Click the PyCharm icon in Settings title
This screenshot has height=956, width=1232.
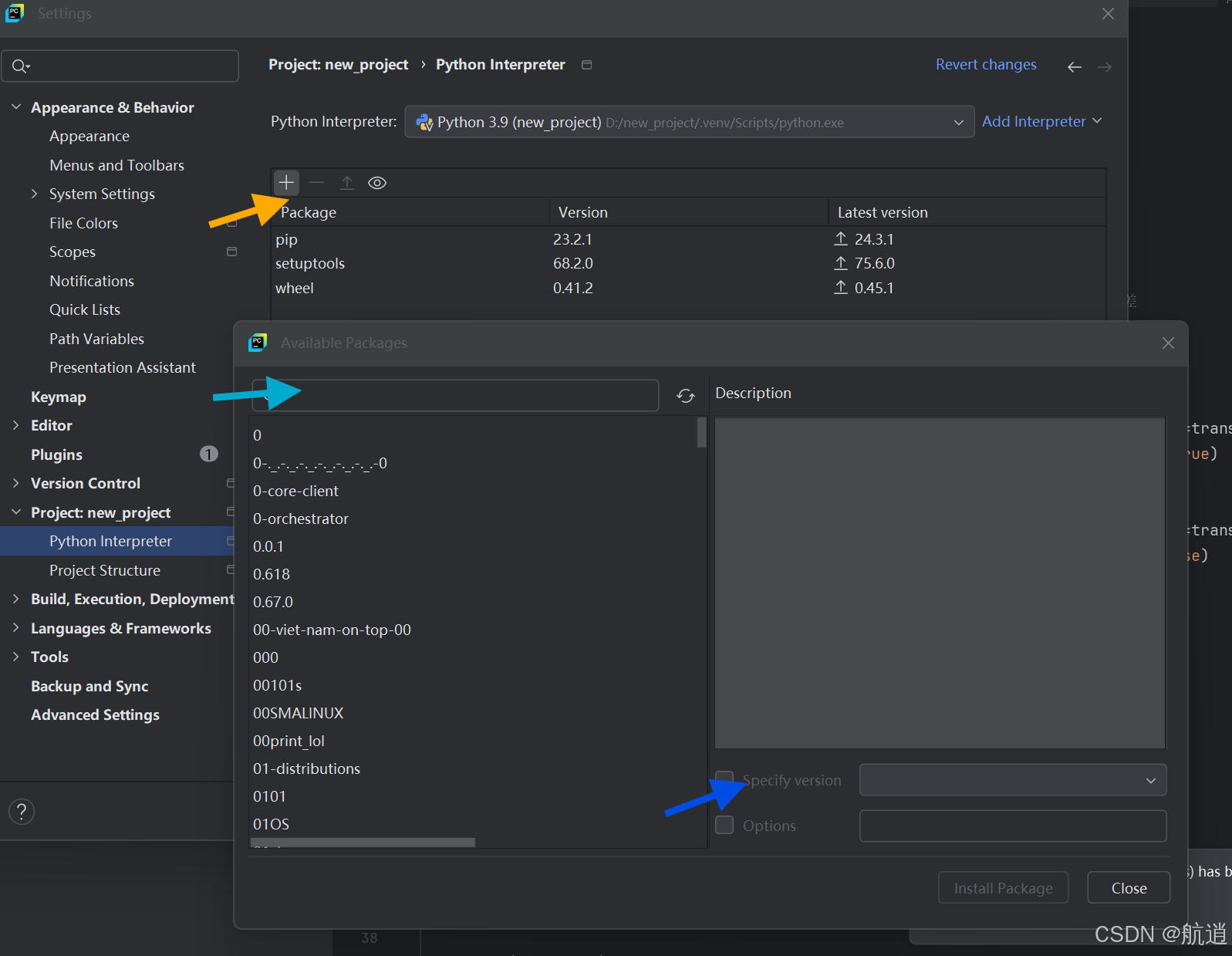15,13
